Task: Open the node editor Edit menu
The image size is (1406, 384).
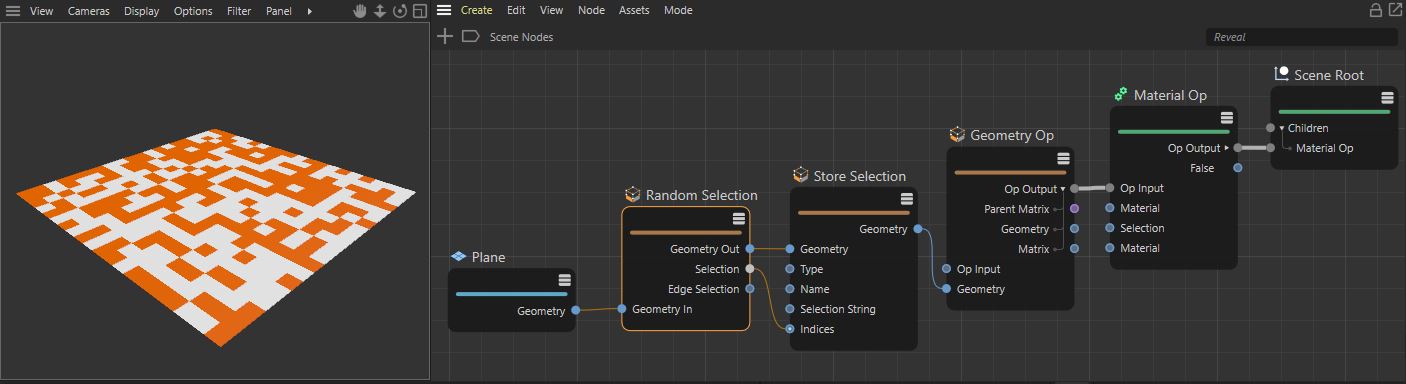Action: (x=516, y=10)
